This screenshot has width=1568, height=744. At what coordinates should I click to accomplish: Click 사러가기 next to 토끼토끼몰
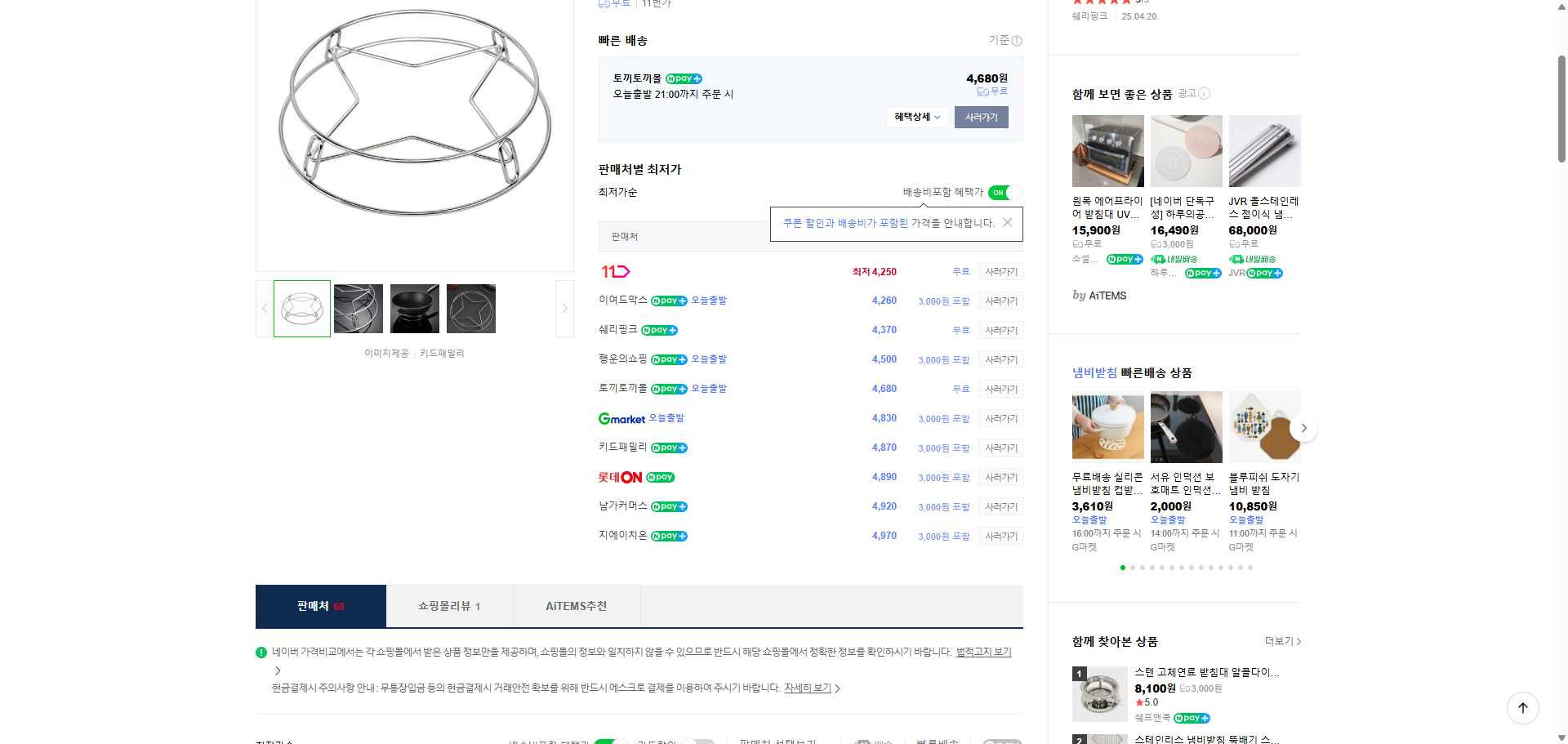point(1000,389)
